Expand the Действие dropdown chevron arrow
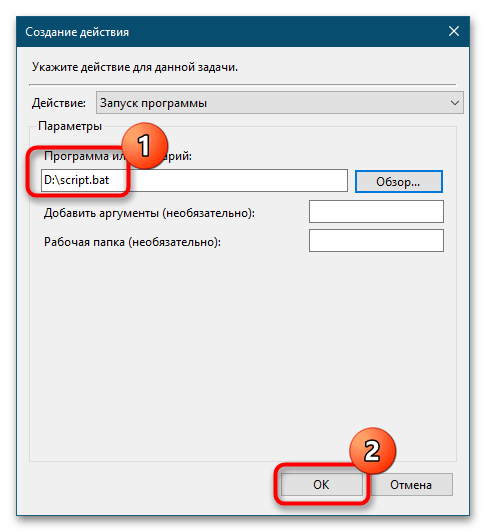Image resolution: width=486 pixels, height=532 pixels. 454,102
